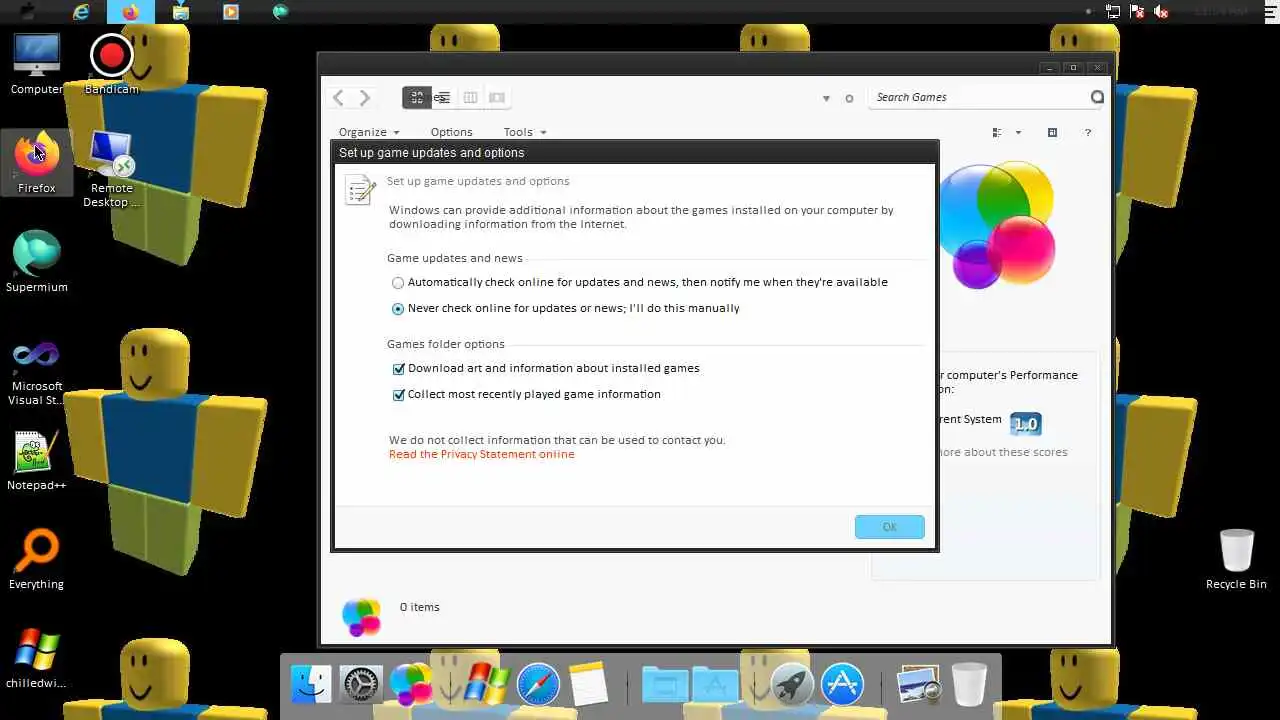The image size is (1280, 720).
Task: Click the media player icon in top taskbar
Action: pyautogui.click(x=231, y=12)
